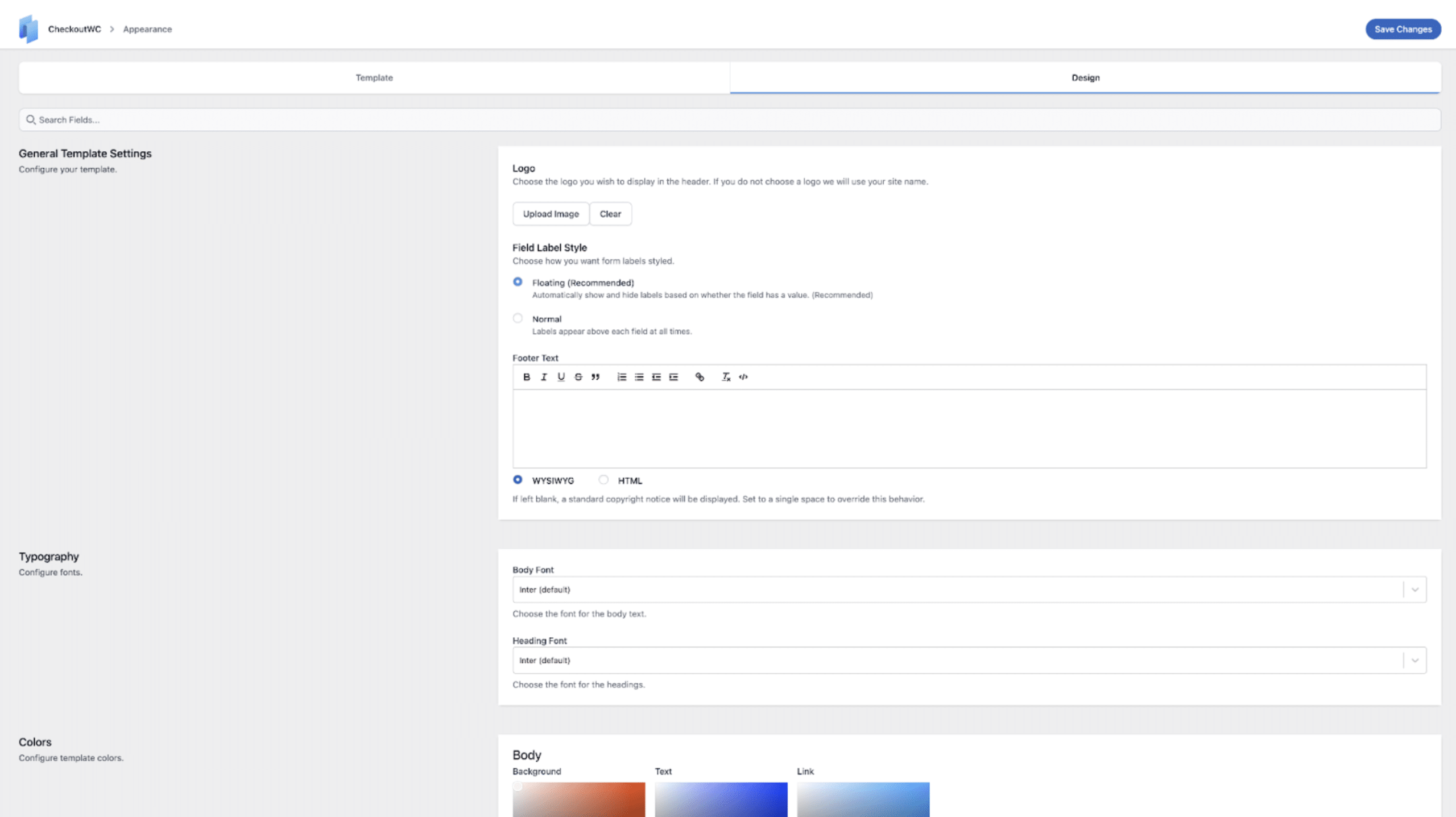Click the increase indent icon

click(x=674, y=377)
